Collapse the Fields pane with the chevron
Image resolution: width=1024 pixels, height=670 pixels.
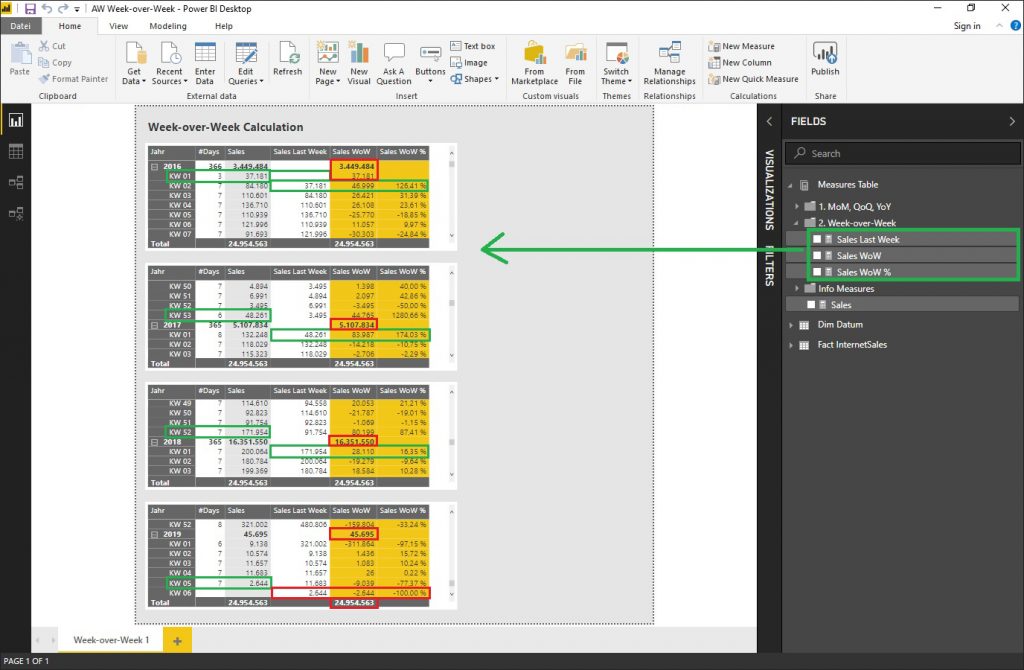pos(1012,121)
